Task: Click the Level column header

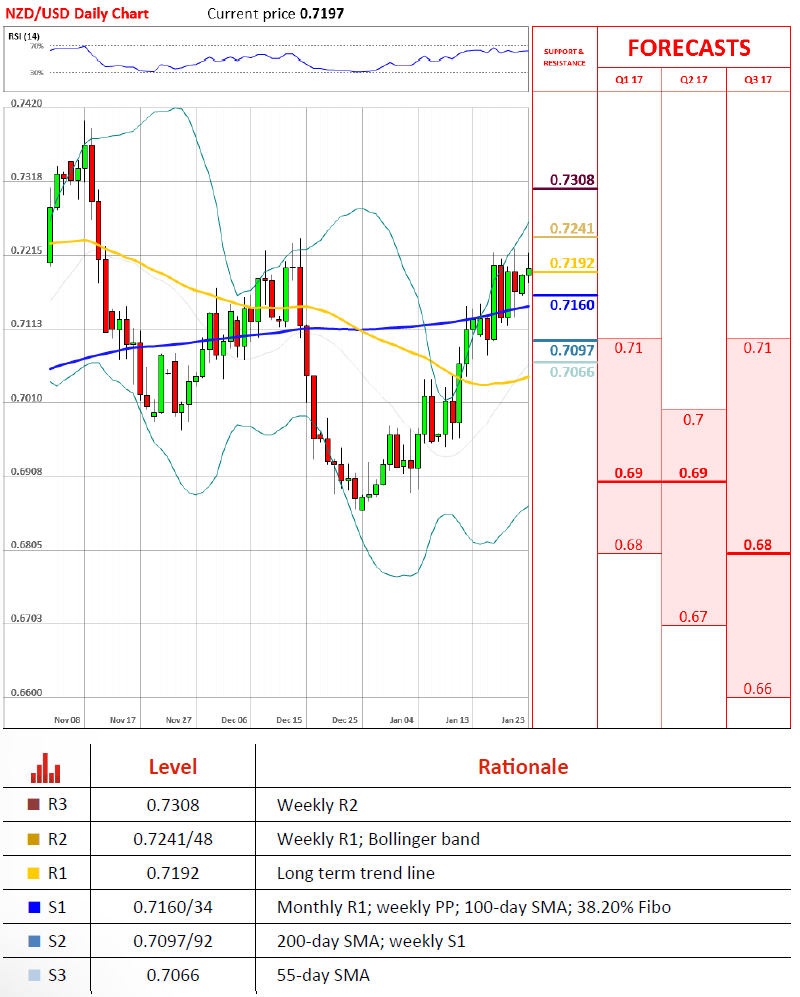Action: pos(173,767)
